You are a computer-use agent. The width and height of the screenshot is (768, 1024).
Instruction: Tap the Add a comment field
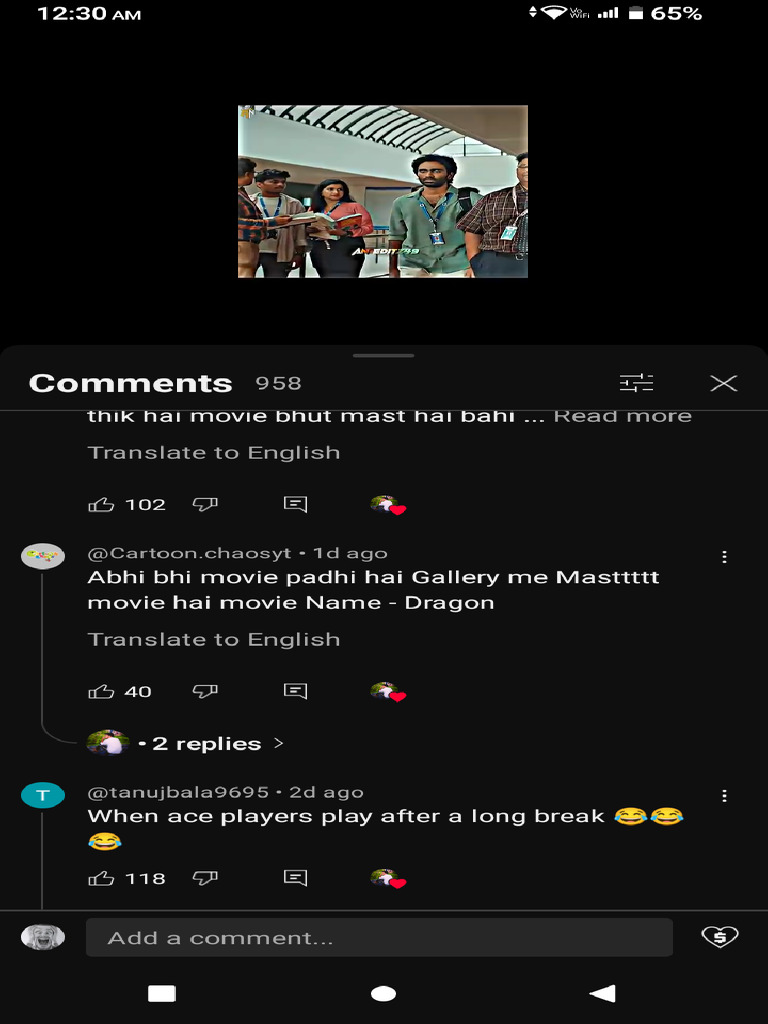(379, 938)
